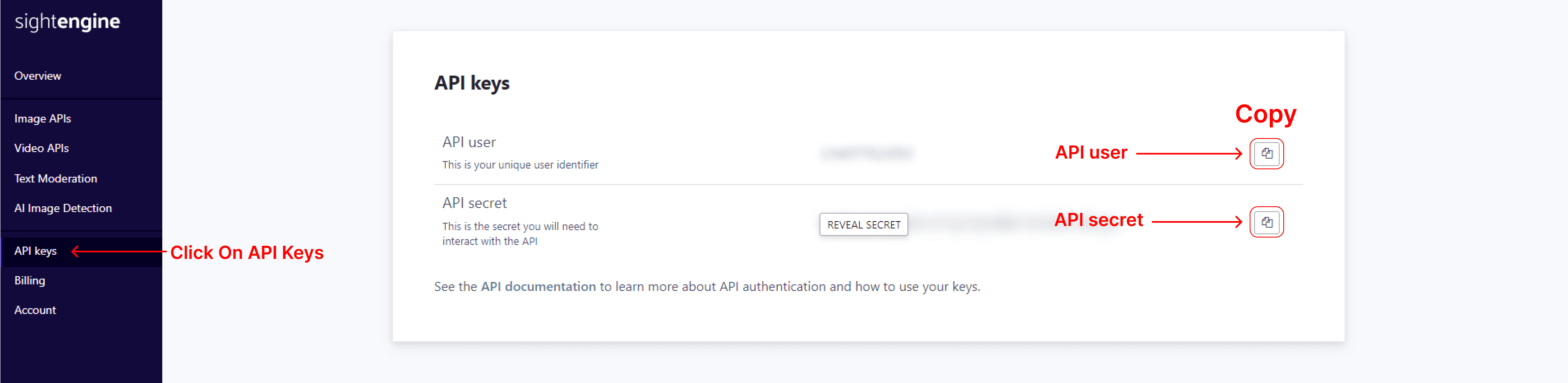Copy the API user identifier
The image size is (1568, 383).
tap(1266, 153)
